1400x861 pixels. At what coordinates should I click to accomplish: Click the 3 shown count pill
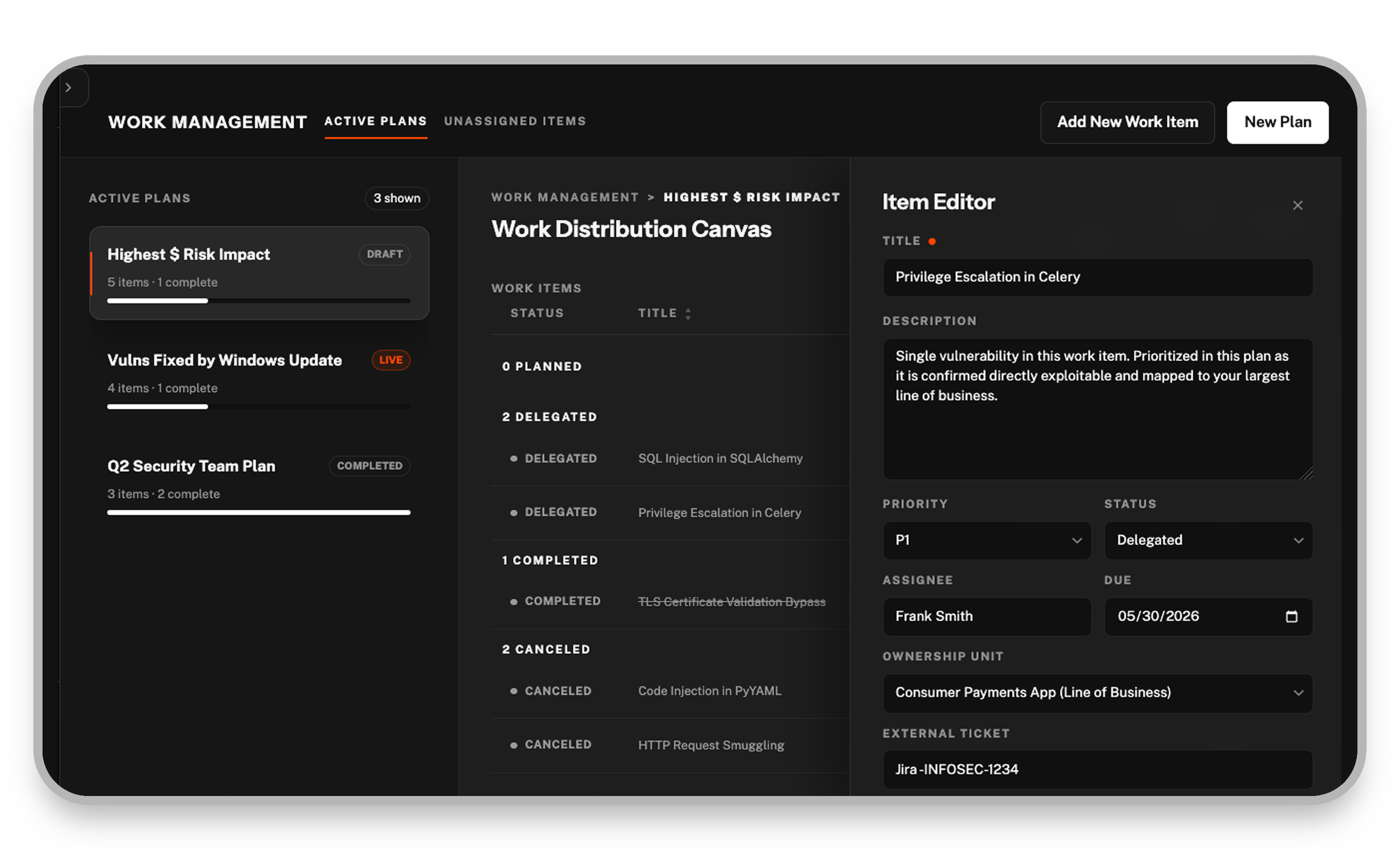tap(396, 198)
